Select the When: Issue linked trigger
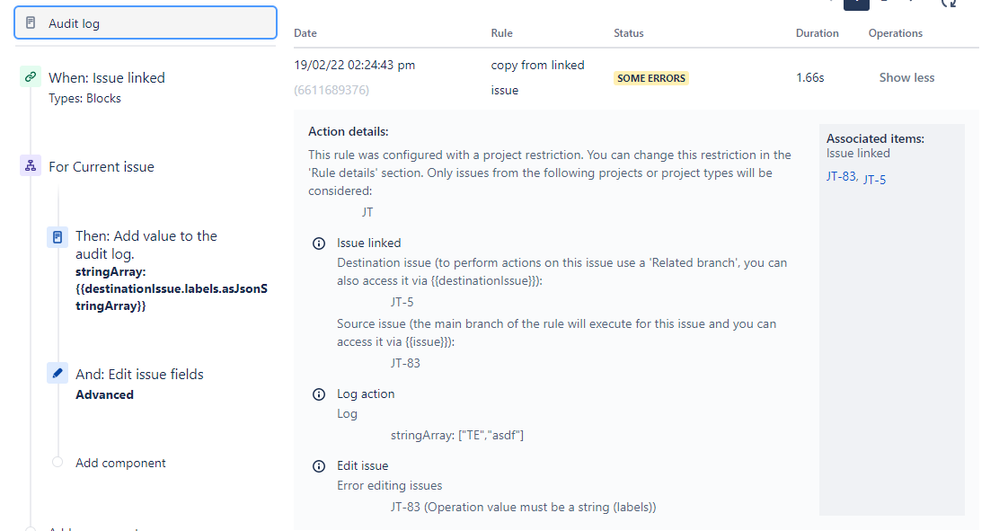The image size is (999, 531). click(x=106, y=78)
